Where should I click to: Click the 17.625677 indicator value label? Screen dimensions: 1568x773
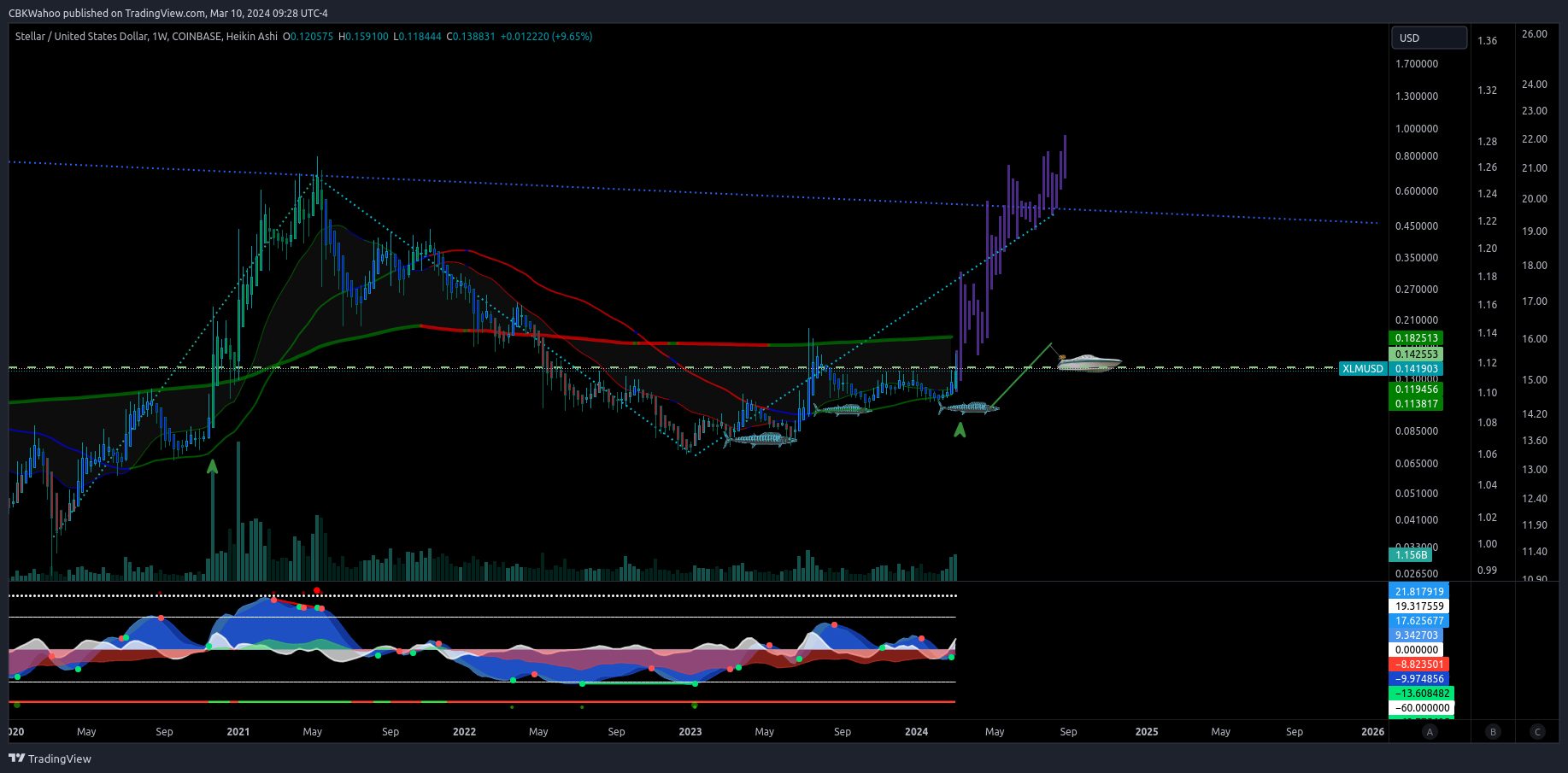[1419, 621]
